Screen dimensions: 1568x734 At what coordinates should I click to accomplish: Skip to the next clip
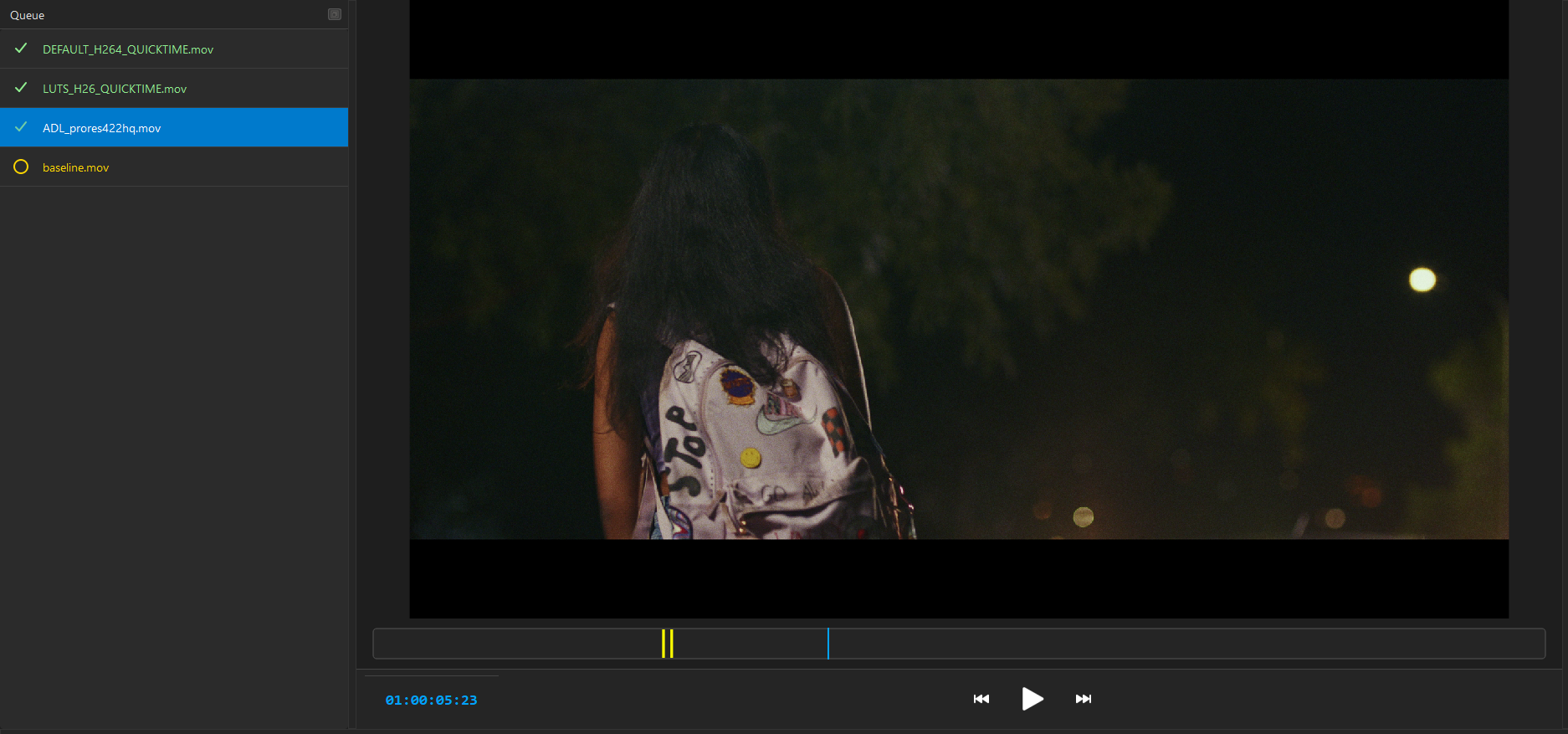pos(1084,699)
